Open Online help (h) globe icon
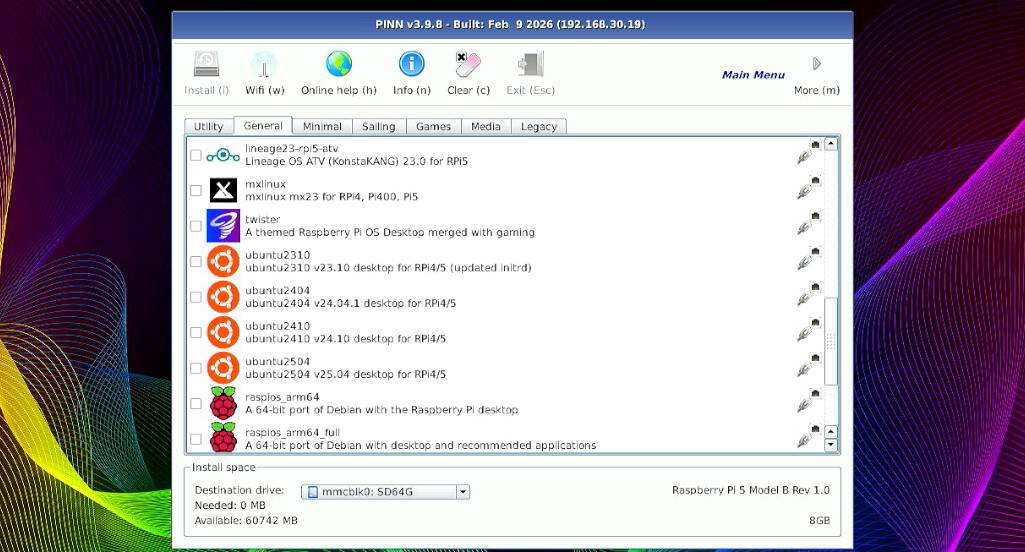The image size is (1025, 552). [339, 64]
